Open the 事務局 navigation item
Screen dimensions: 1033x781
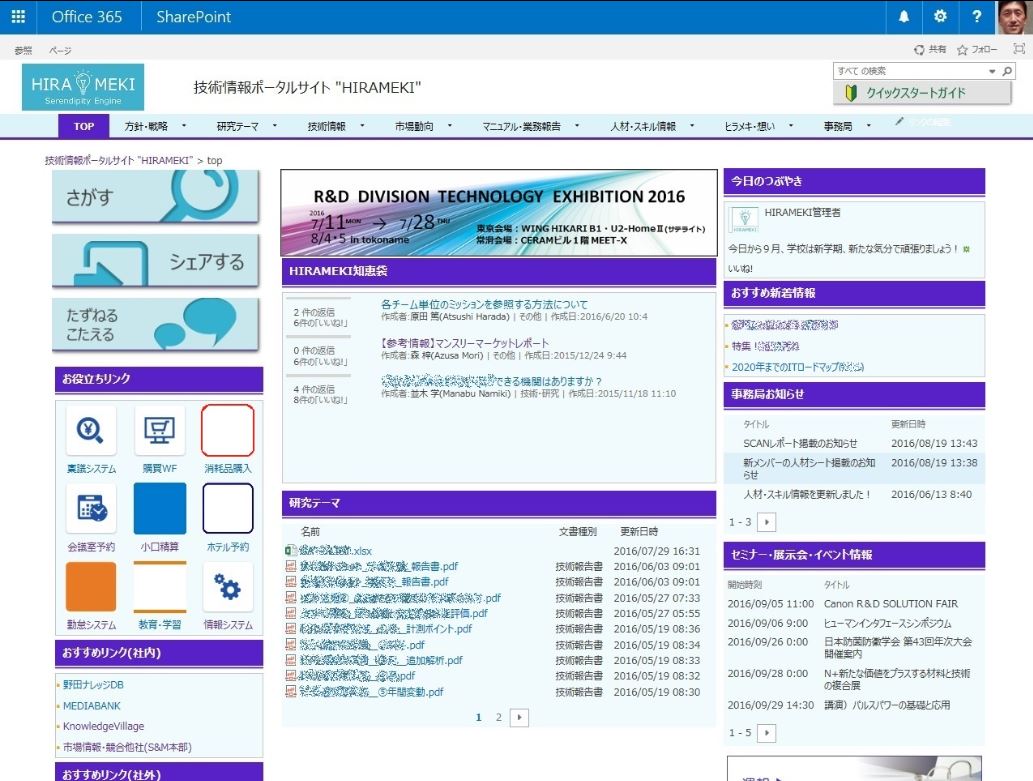pos(837,126)
